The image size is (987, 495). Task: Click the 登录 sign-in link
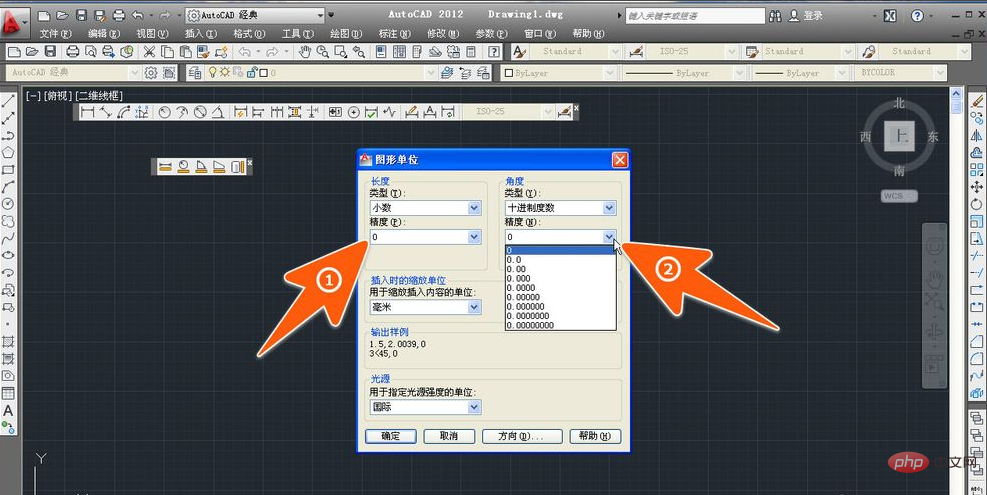[x=813, y=16]
